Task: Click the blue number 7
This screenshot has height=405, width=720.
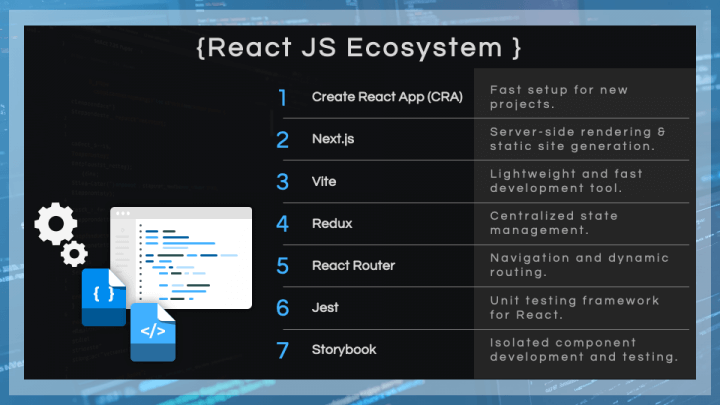Action: tap(282, 350)
